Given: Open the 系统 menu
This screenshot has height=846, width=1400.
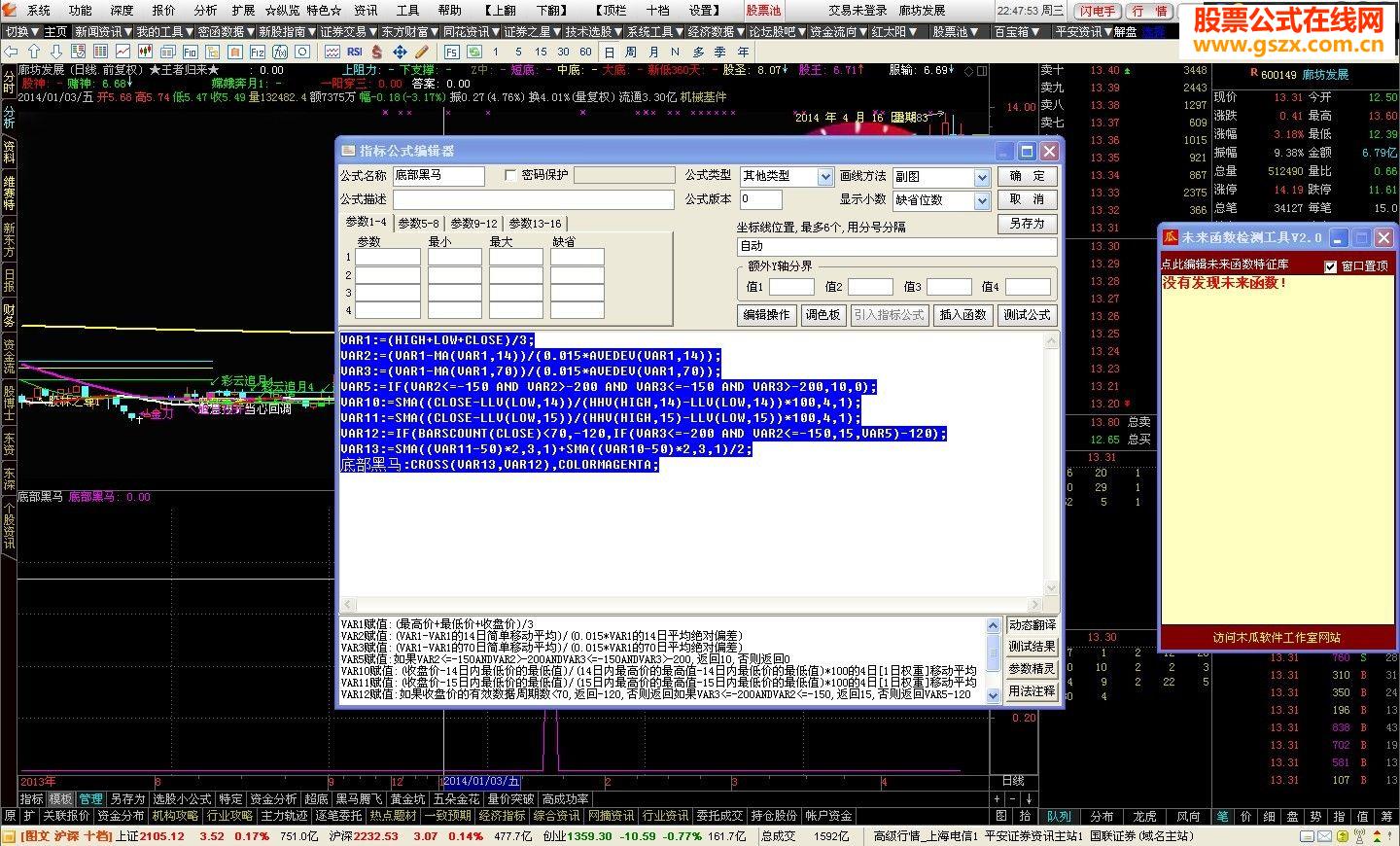Looking at the screenshot, I should coord(39,11).
